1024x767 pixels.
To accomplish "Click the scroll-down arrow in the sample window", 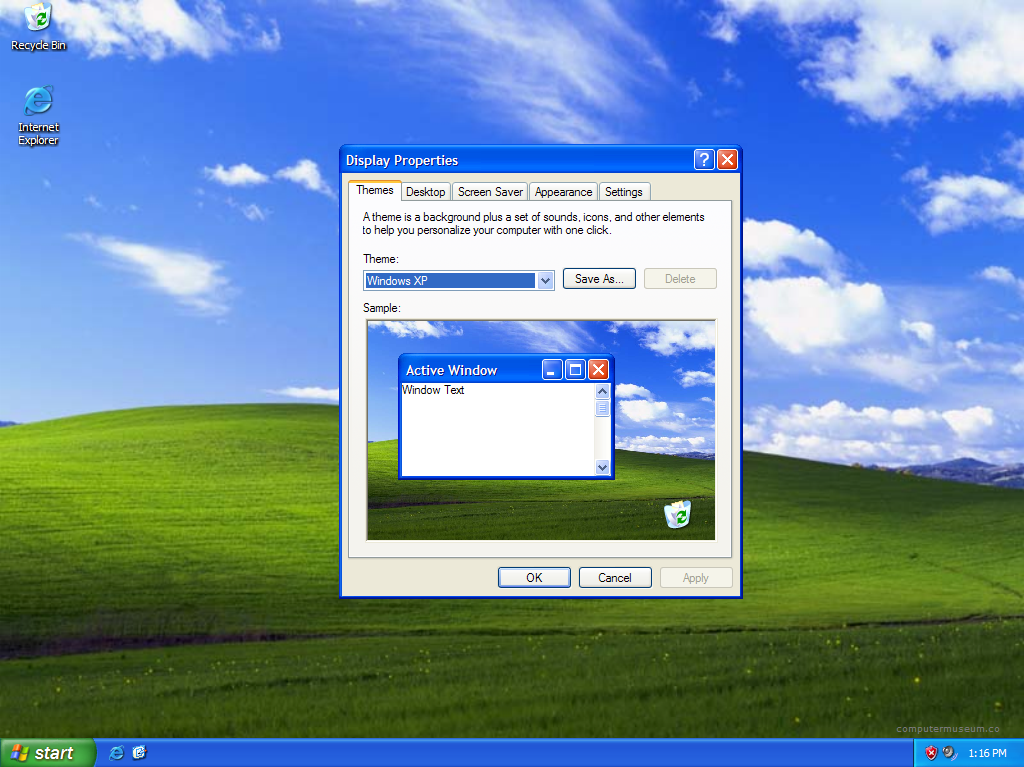I will pyautogui.click(x=602, y=467).
